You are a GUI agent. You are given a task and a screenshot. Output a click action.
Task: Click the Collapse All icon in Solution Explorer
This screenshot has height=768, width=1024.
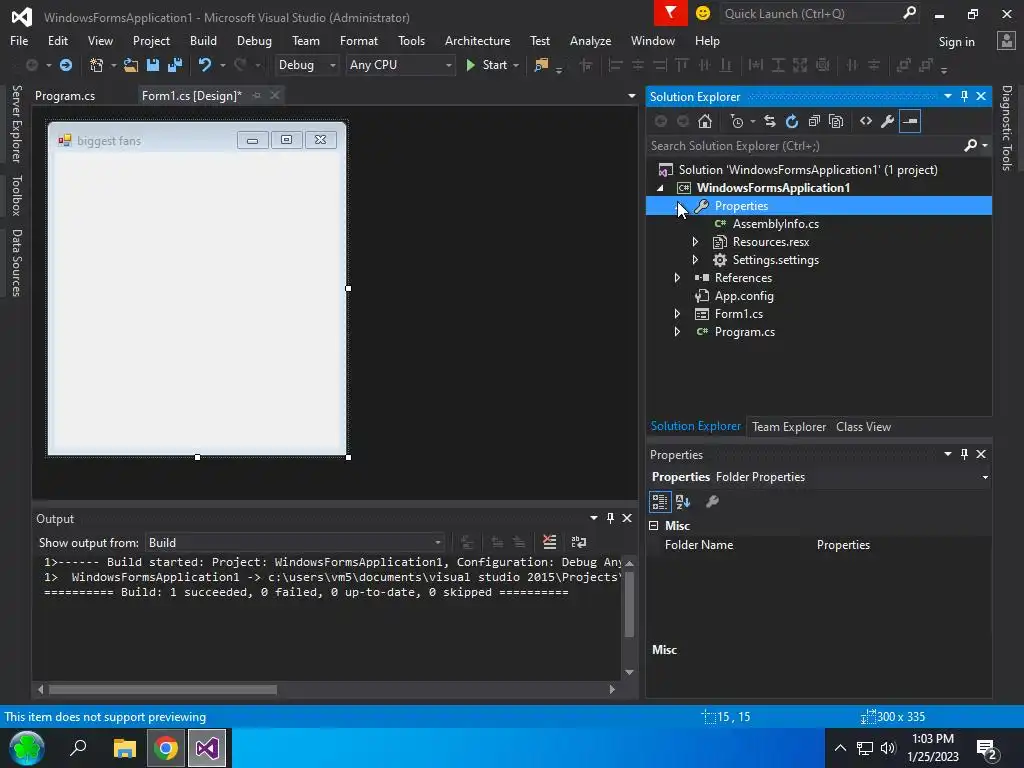(814, 121)
